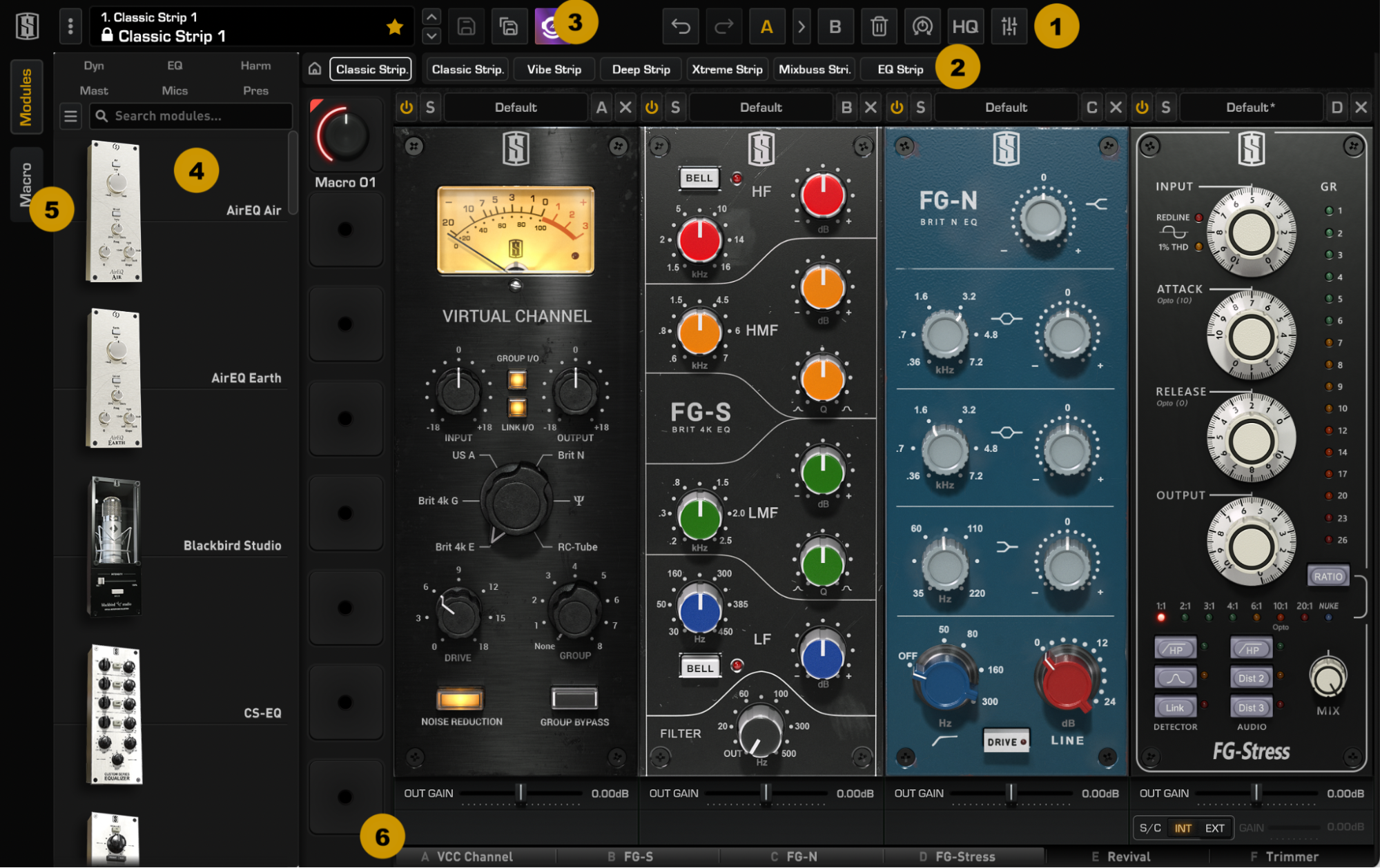Filter modules by Harm category
The height and width of the screenshot is (868, 1380).
tap(255, 66)
